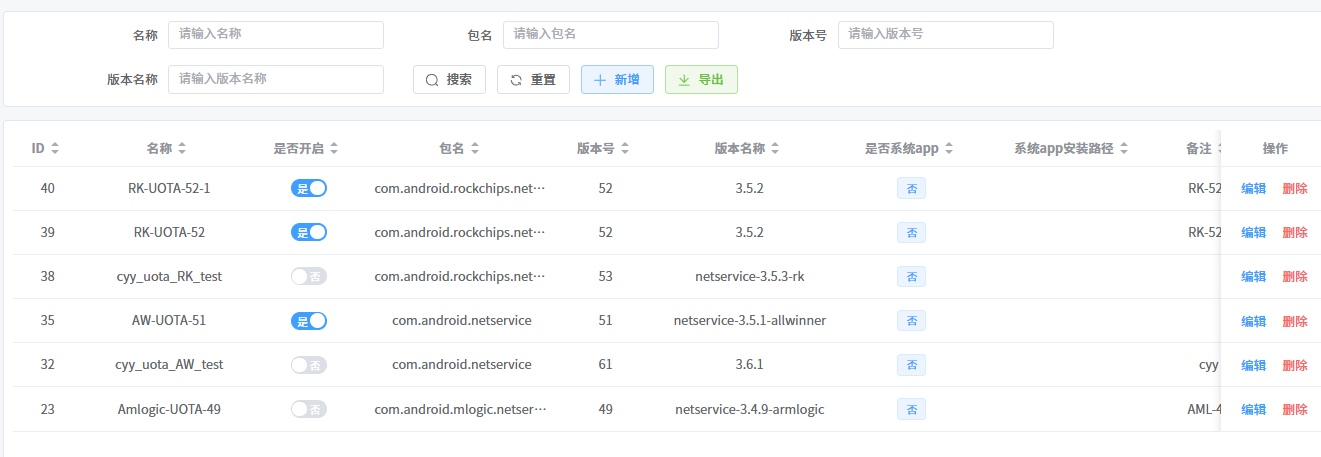Delete the AW-UOTA-51 row
The height and width of the screenshot is (457, 1321).
point(1295,321)
